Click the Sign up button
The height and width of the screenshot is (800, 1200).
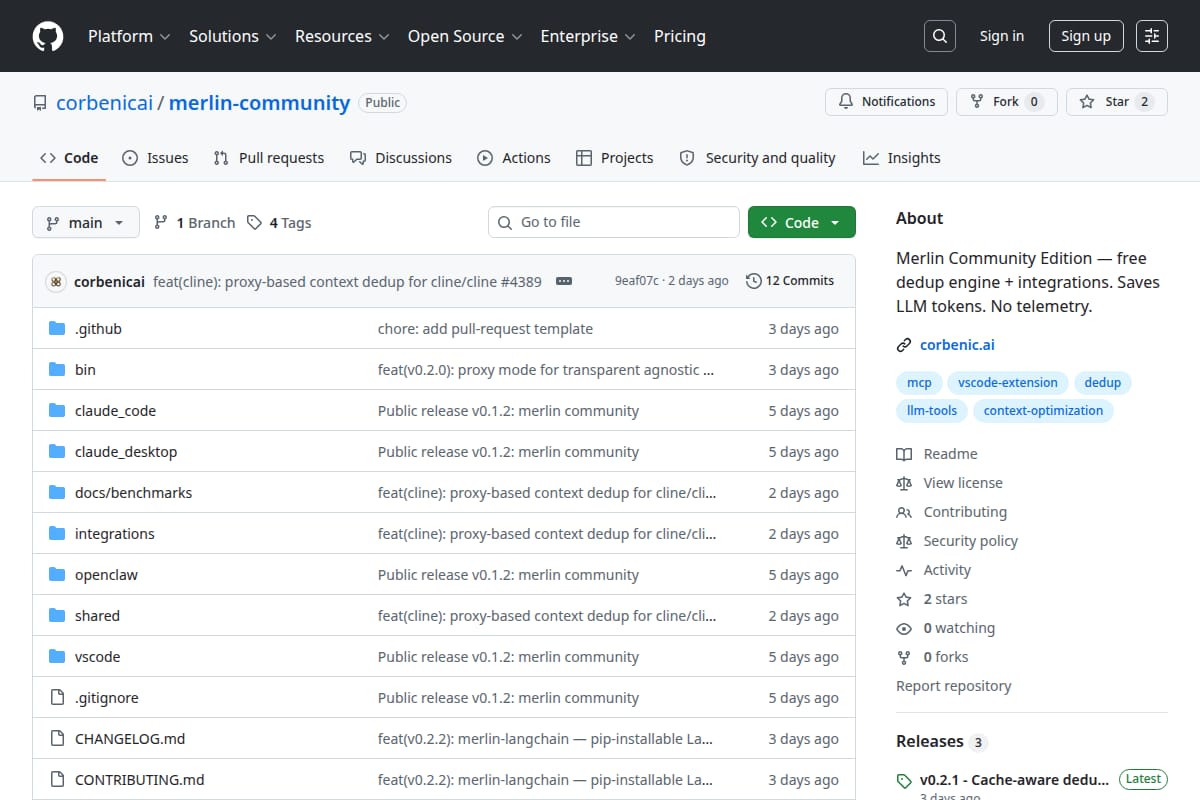point(1086,36)
